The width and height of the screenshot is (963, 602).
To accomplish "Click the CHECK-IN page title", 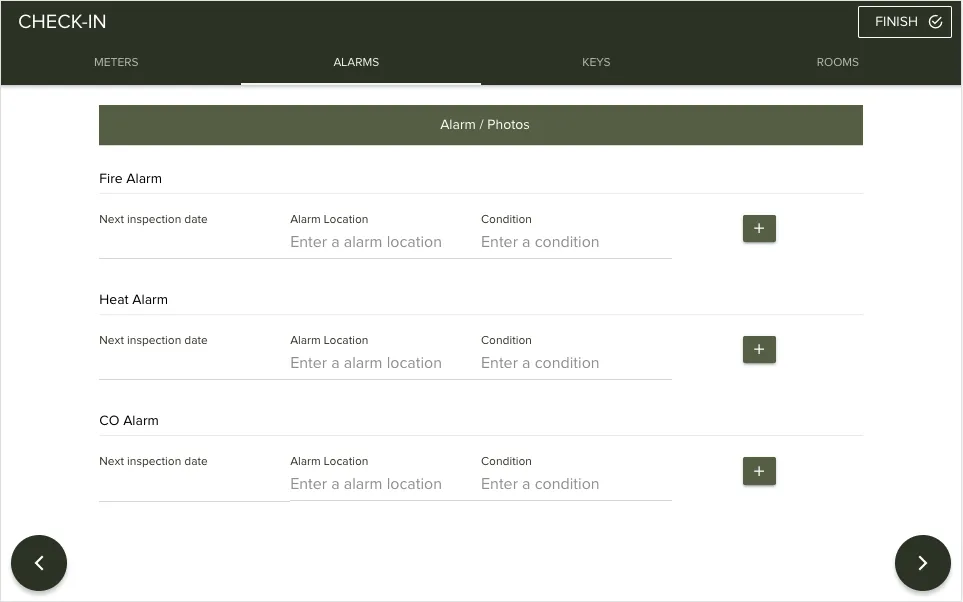I will (62, 22).
